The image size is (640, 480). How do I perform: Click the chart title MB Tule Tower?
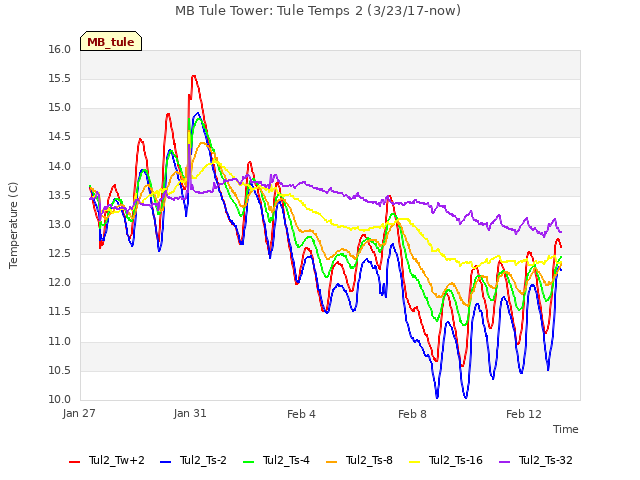tap(318, 11)
